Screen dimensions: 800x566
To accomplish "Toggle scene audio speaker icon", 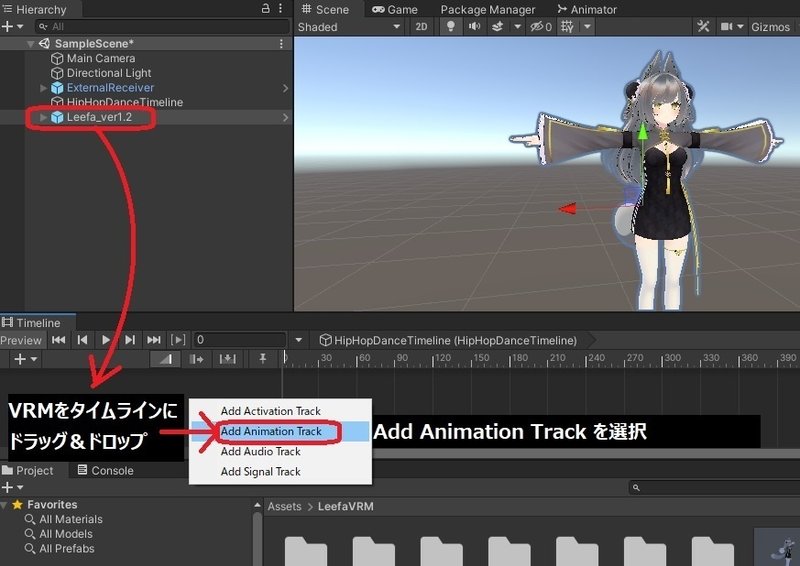I will pyautogui.click(x=474, y=27).
